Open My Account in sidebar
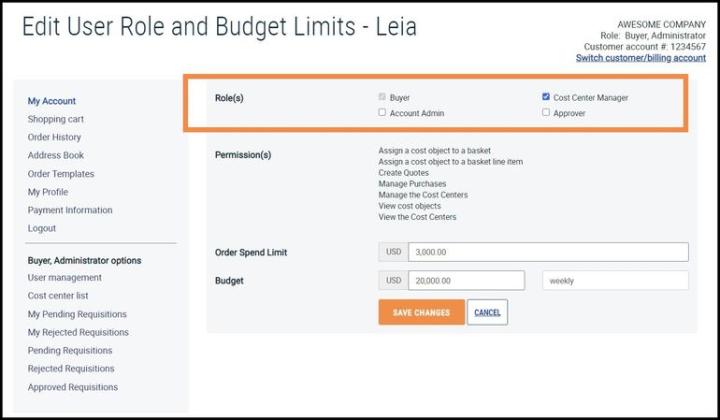720x420 pixels. pos(51,101)
